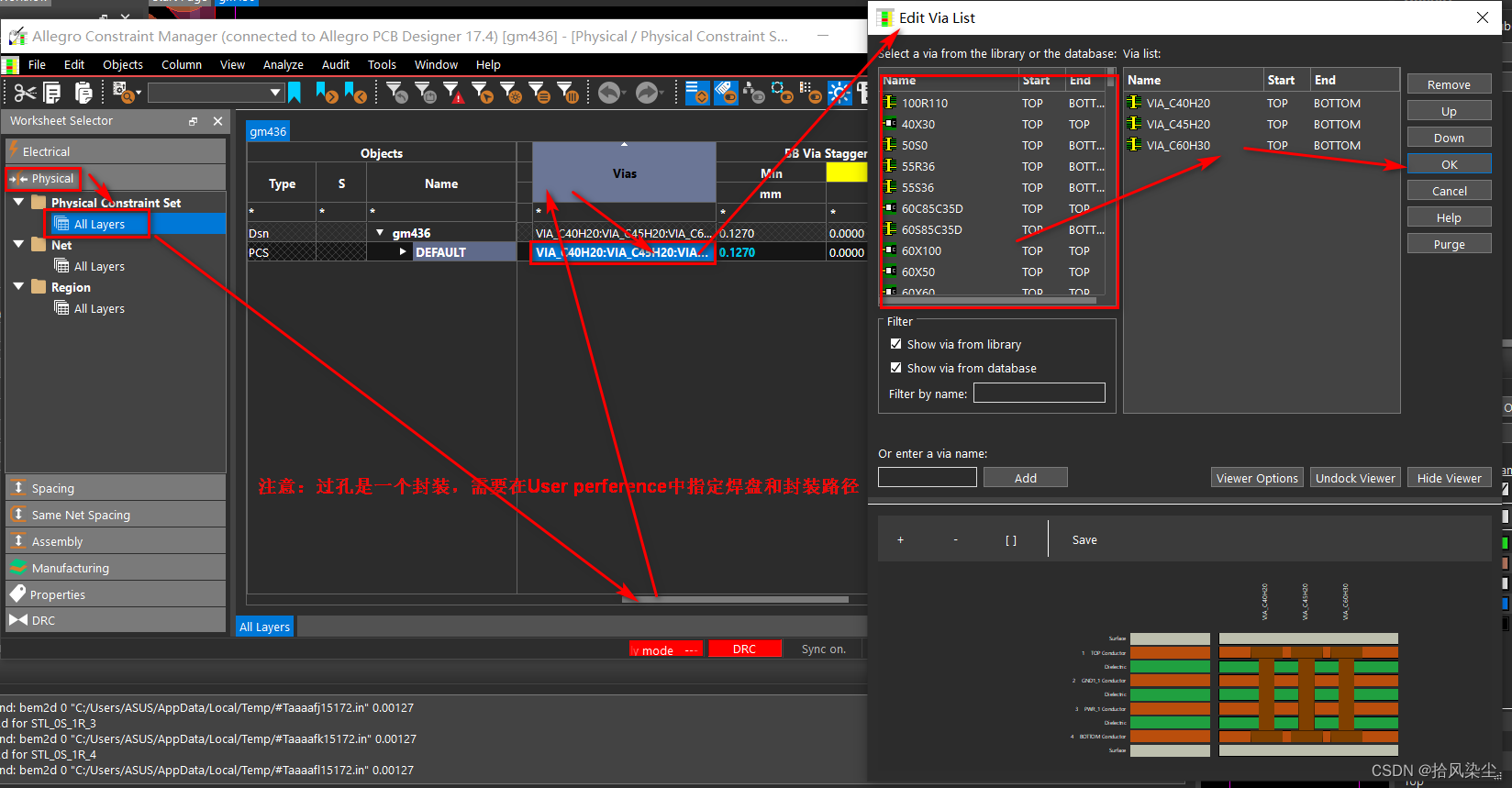Collapse the Physical Constraint Set tree node
The image size is (1512, 788).
(x=19, y=202)
